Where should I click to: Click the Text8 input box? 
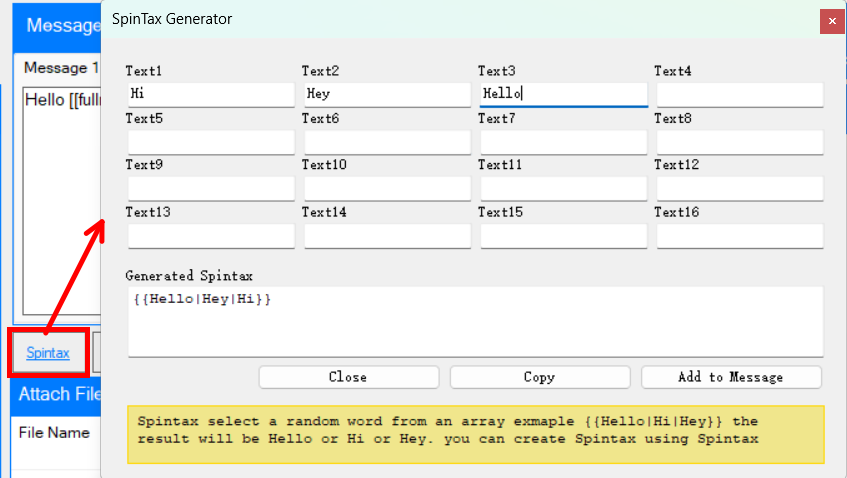click(739, 142)
